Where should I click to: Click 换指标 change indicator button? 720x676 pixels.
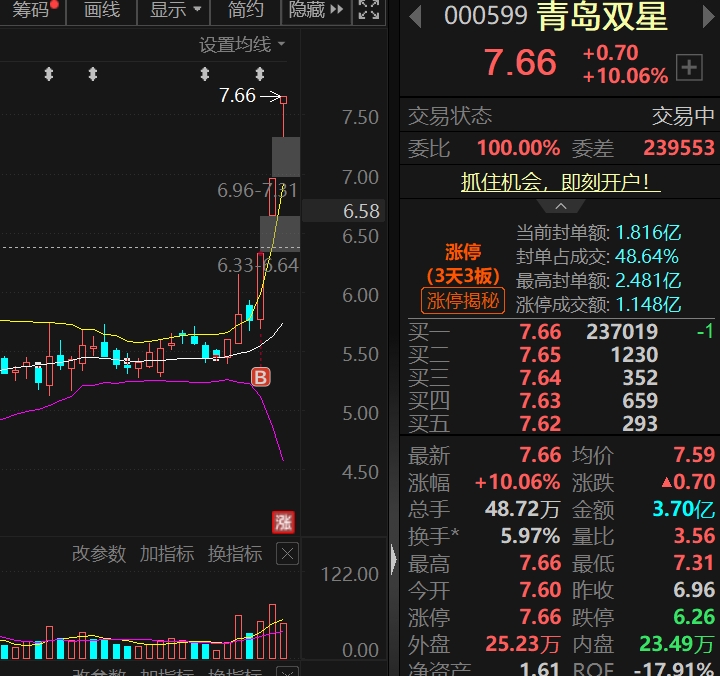click(235, 554)
